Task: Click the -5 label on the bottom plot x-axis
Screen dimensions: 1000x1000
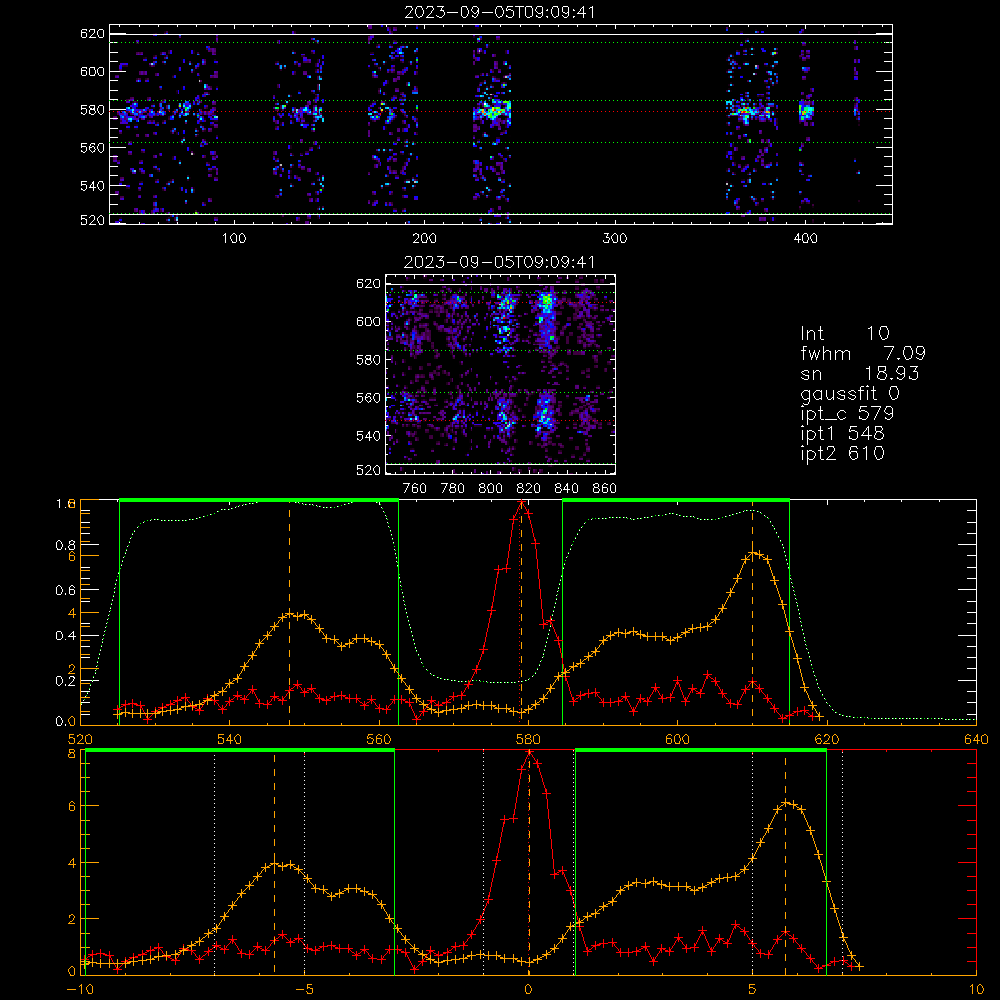Action: 304,990
